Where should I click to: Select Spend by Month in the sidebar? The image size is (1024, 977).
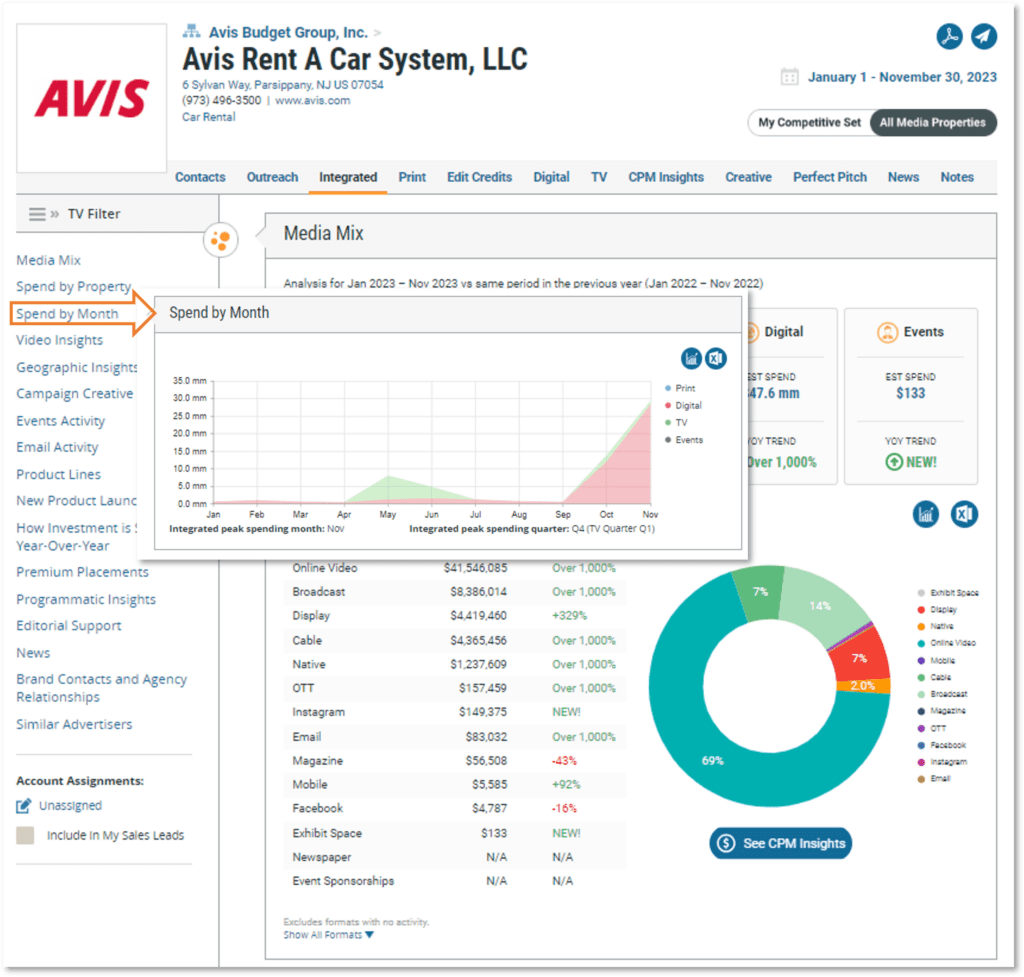click(x=67, y=314)
